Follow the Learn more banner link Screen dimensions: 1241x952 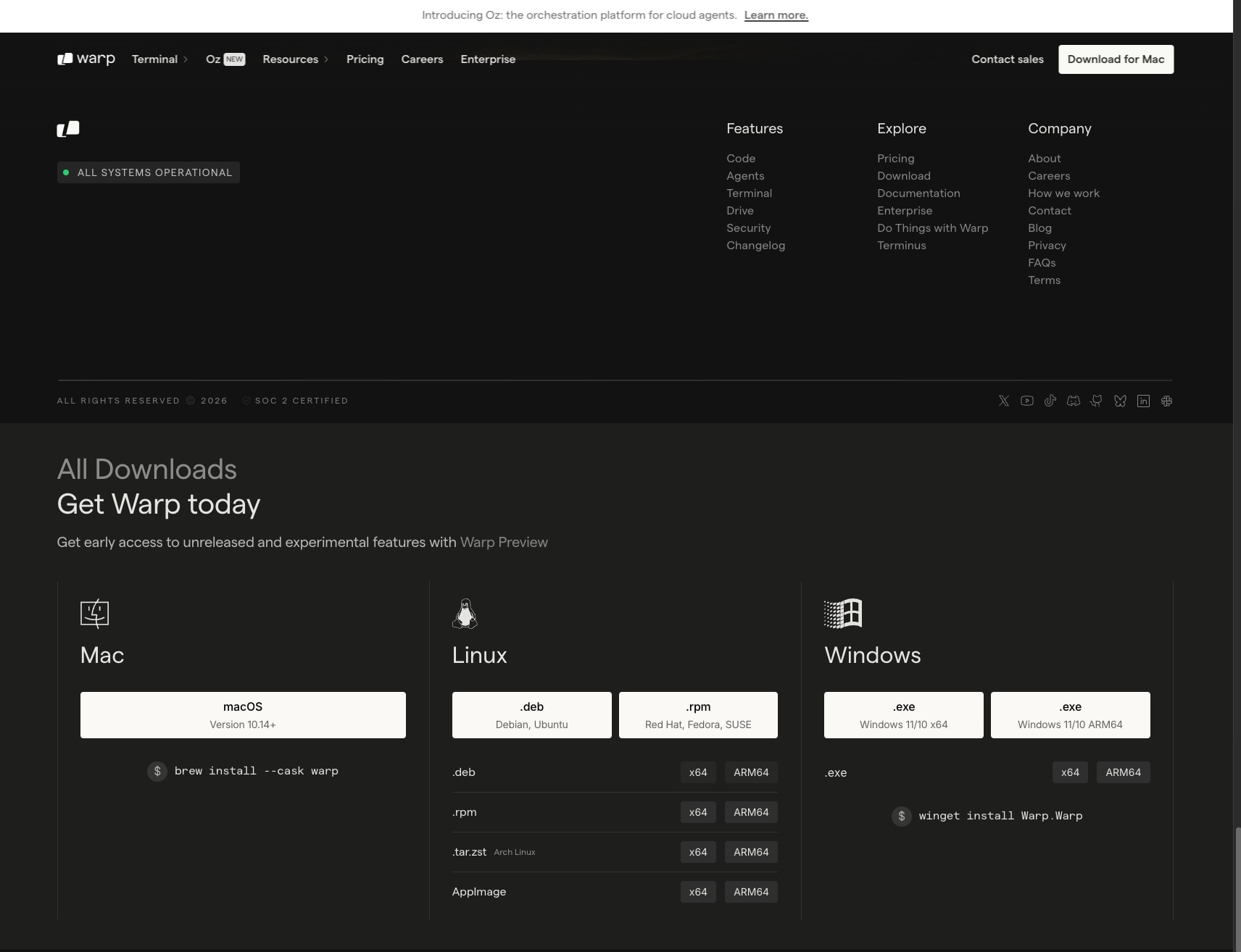[776, 15]
